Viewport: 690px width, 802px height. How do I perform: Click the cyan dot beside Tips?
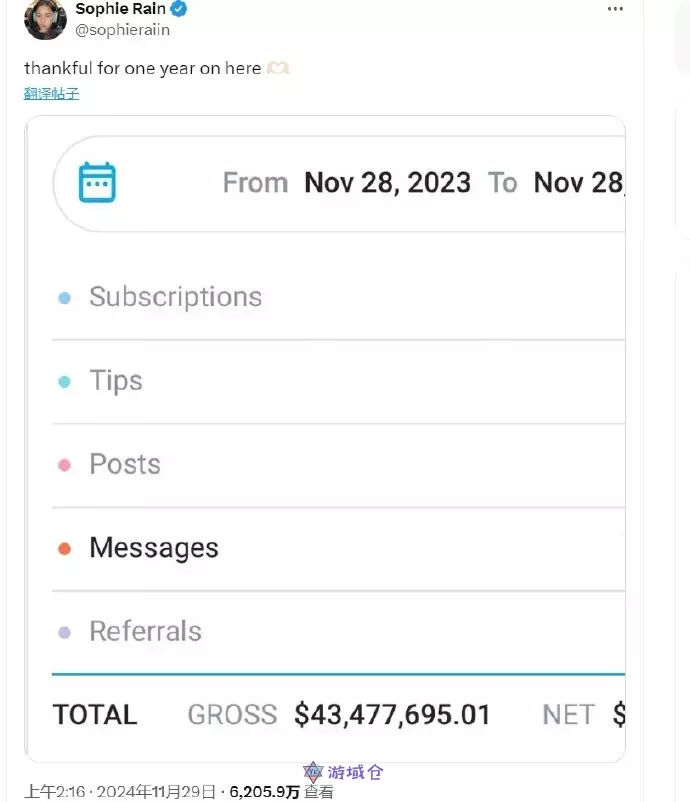(65, 382)
